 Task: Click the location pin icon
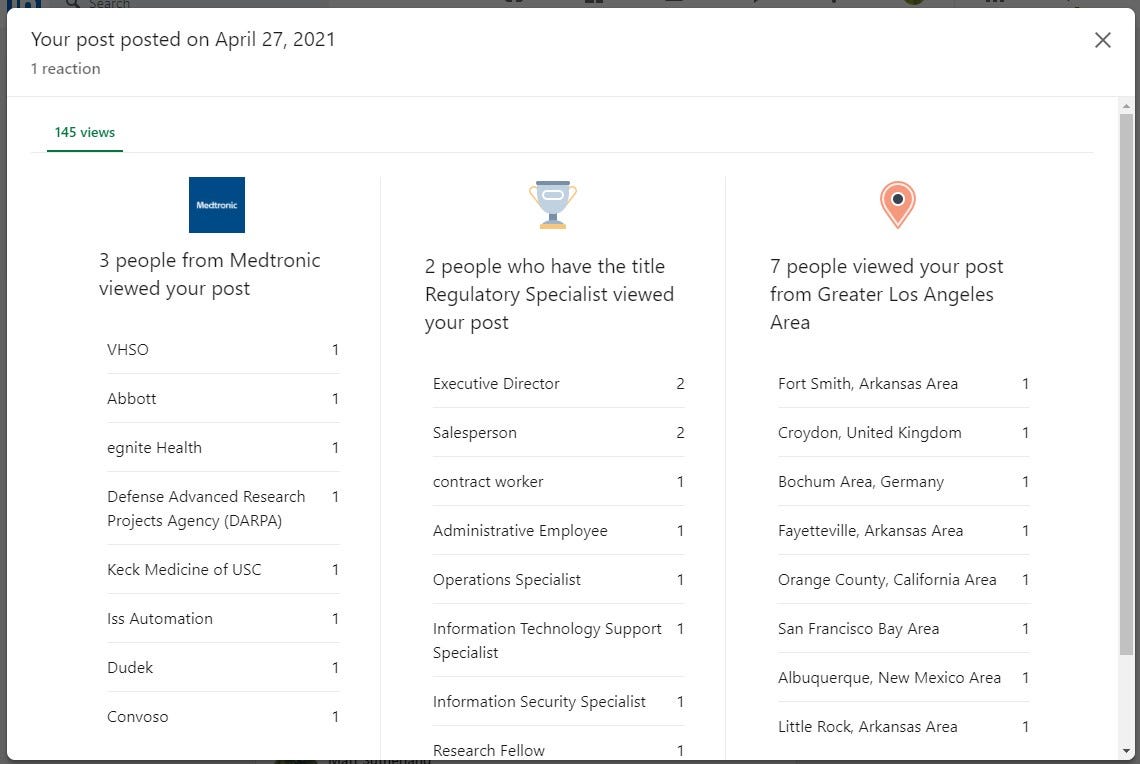pyautogui.click(x=898, y=205)
